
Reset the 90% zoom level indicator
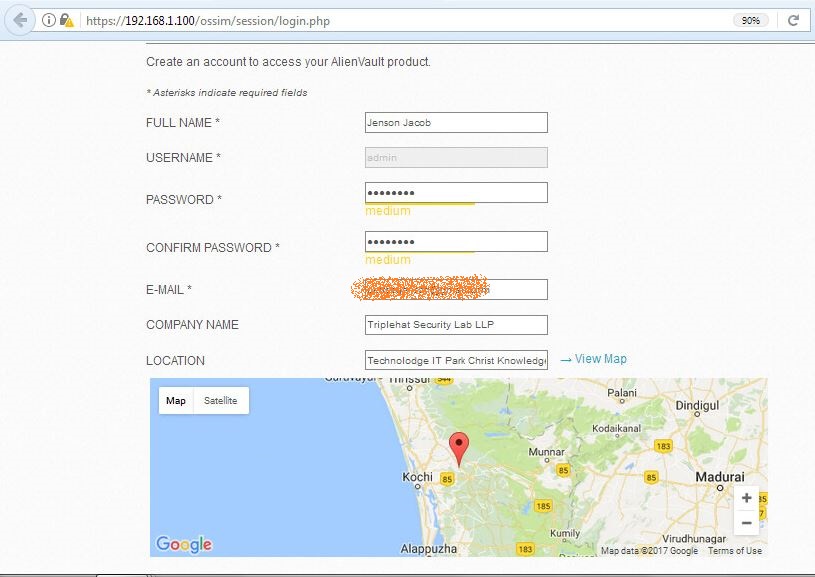click(x=751, y=20)
